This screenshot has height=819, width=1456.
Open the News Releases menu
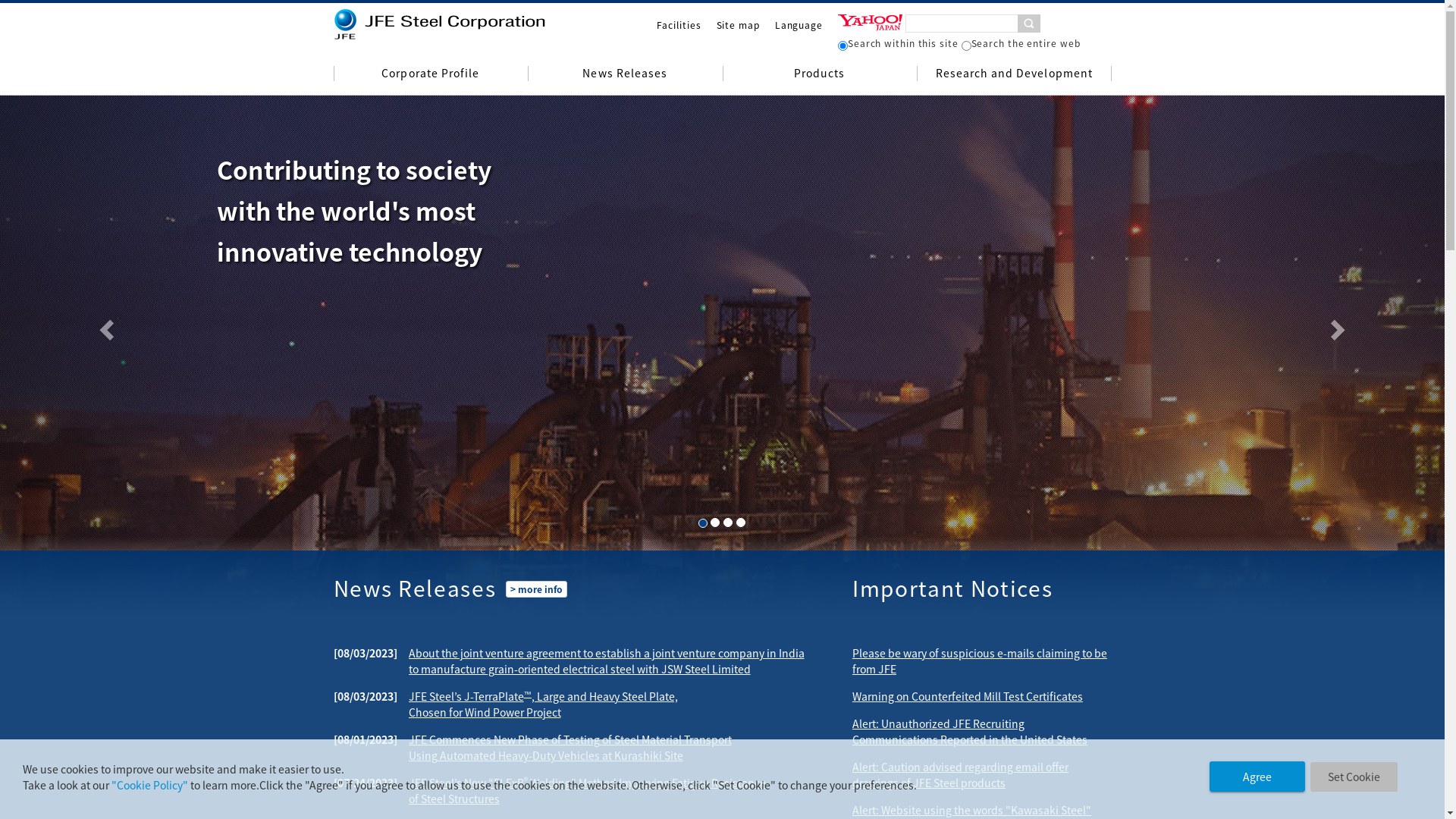(x=625, y=74)
